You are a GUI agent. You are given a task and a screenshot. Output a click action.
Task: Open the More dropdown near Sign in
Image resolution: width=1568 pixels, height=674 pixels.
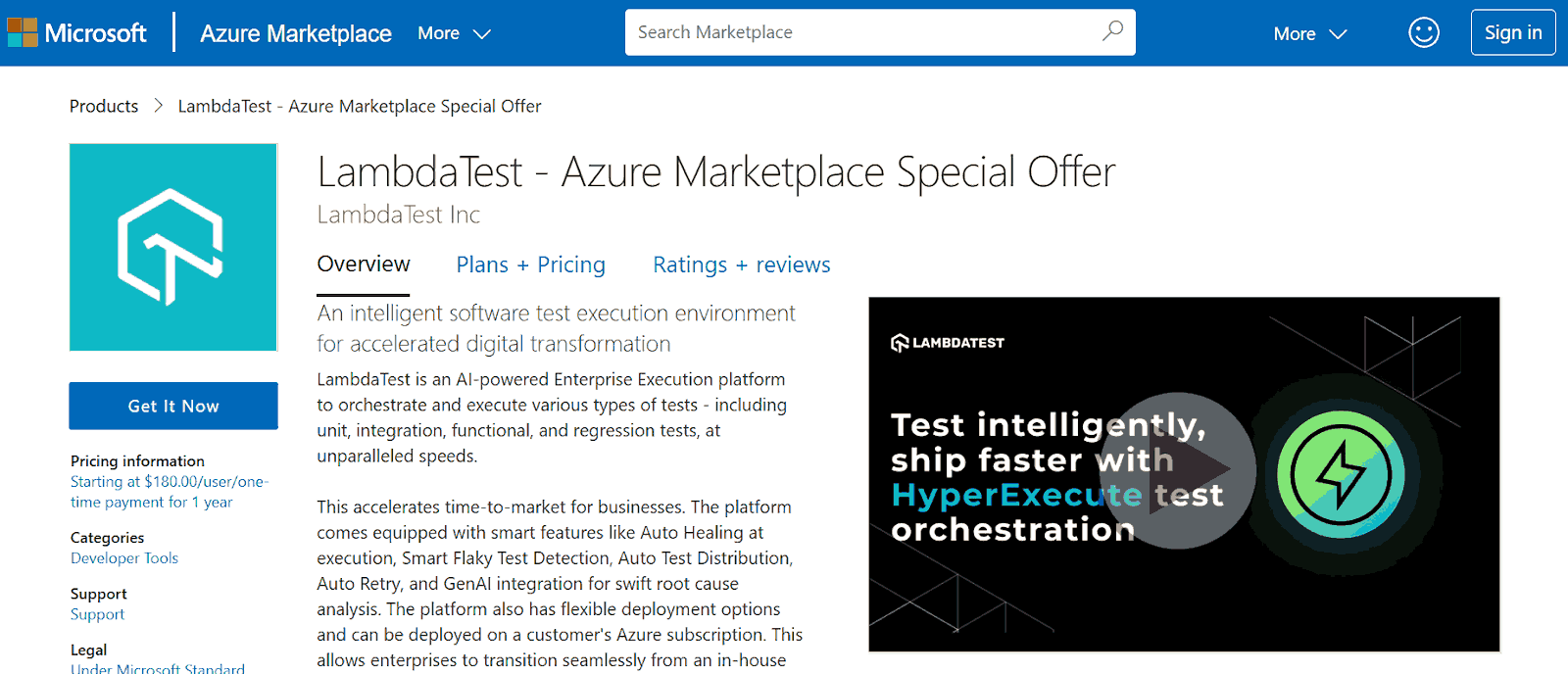pyautogui.click(x=1309, y=32)
